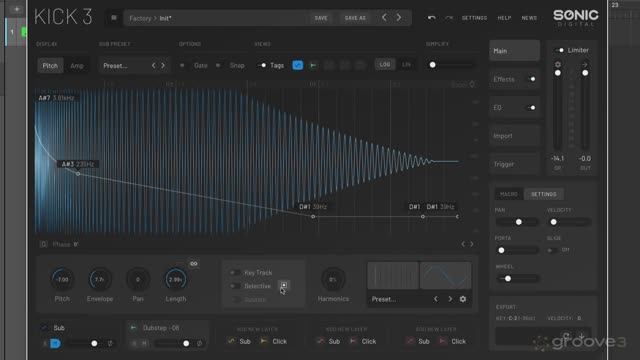This screenshot has height=360, width=640.
Task: Click the link icon above Length knob
Action: [194, 264]
